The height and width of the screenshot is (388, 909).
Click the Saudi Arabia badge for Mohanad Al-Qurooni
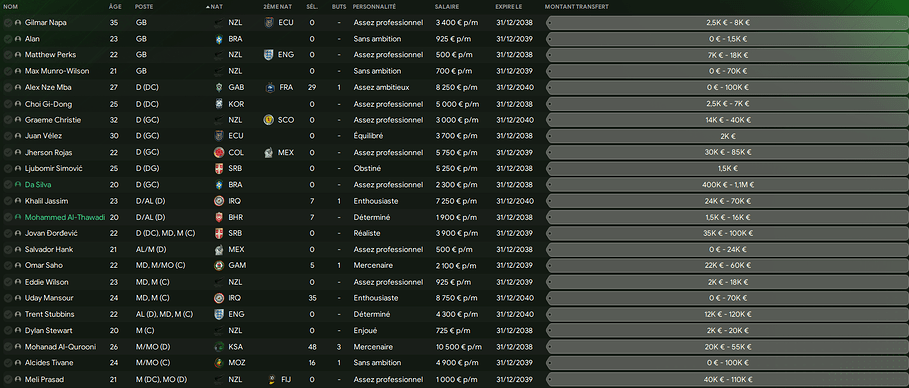219,347
